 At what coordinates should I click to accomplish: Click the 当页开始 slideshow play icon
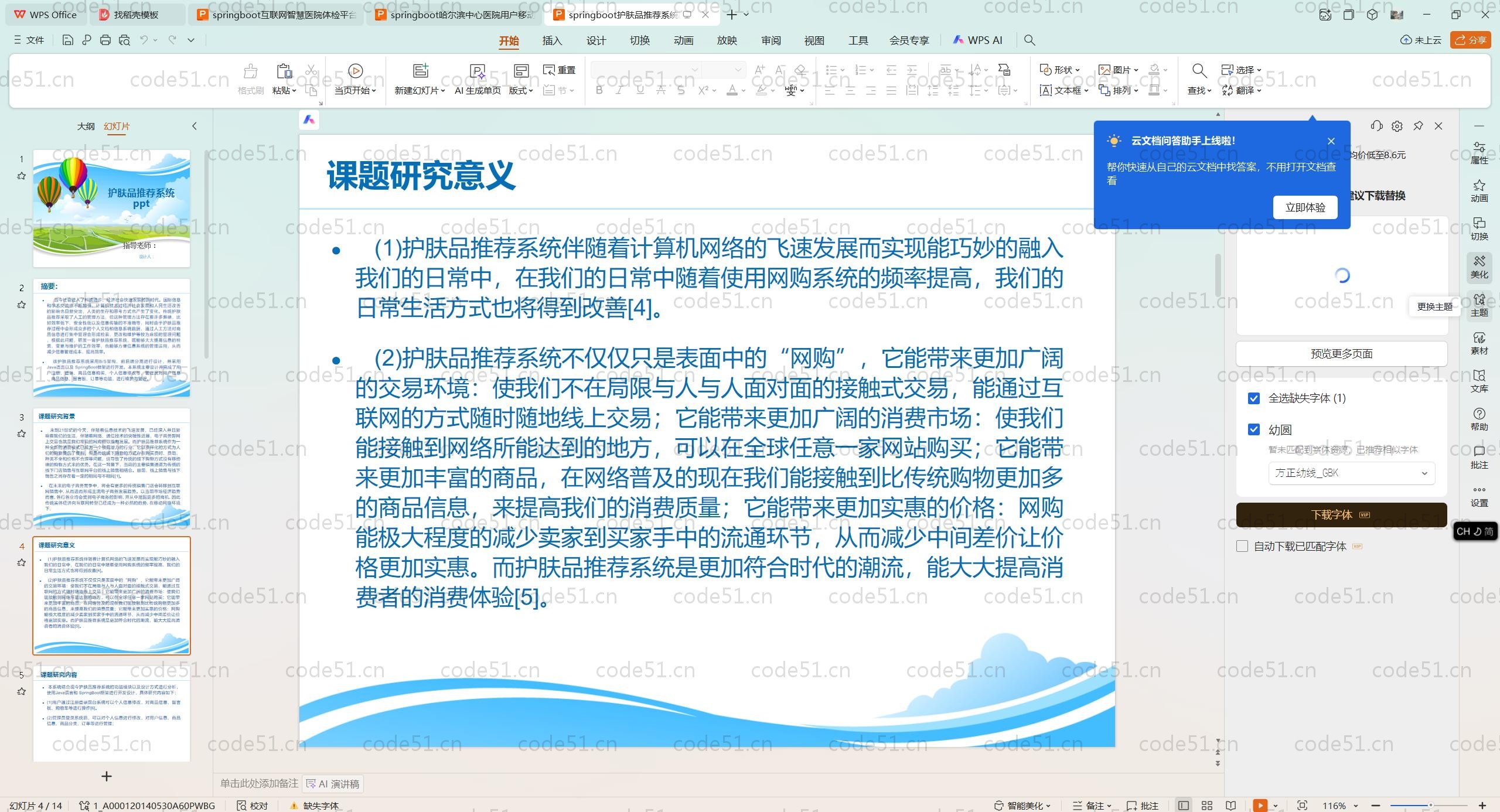point(355,71)
